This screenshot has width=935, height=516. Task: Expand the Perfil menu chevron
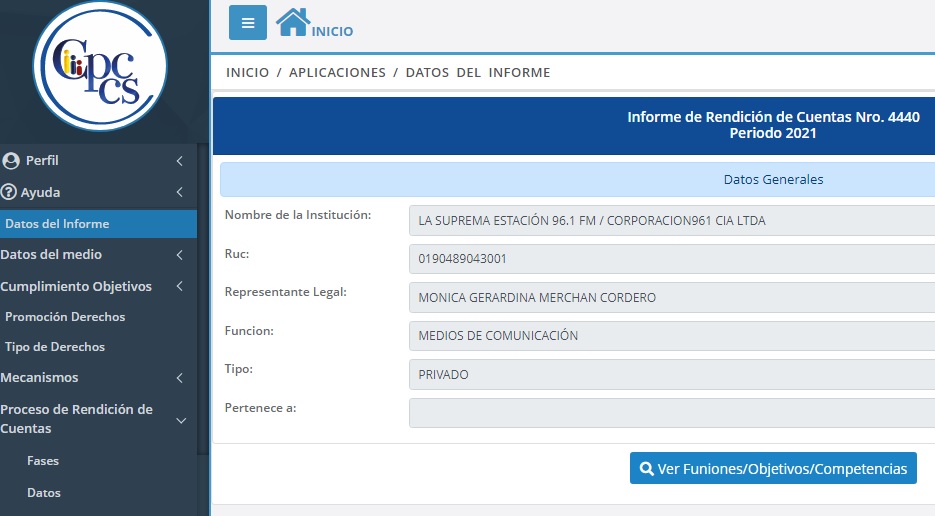click(x=179, y=161)
